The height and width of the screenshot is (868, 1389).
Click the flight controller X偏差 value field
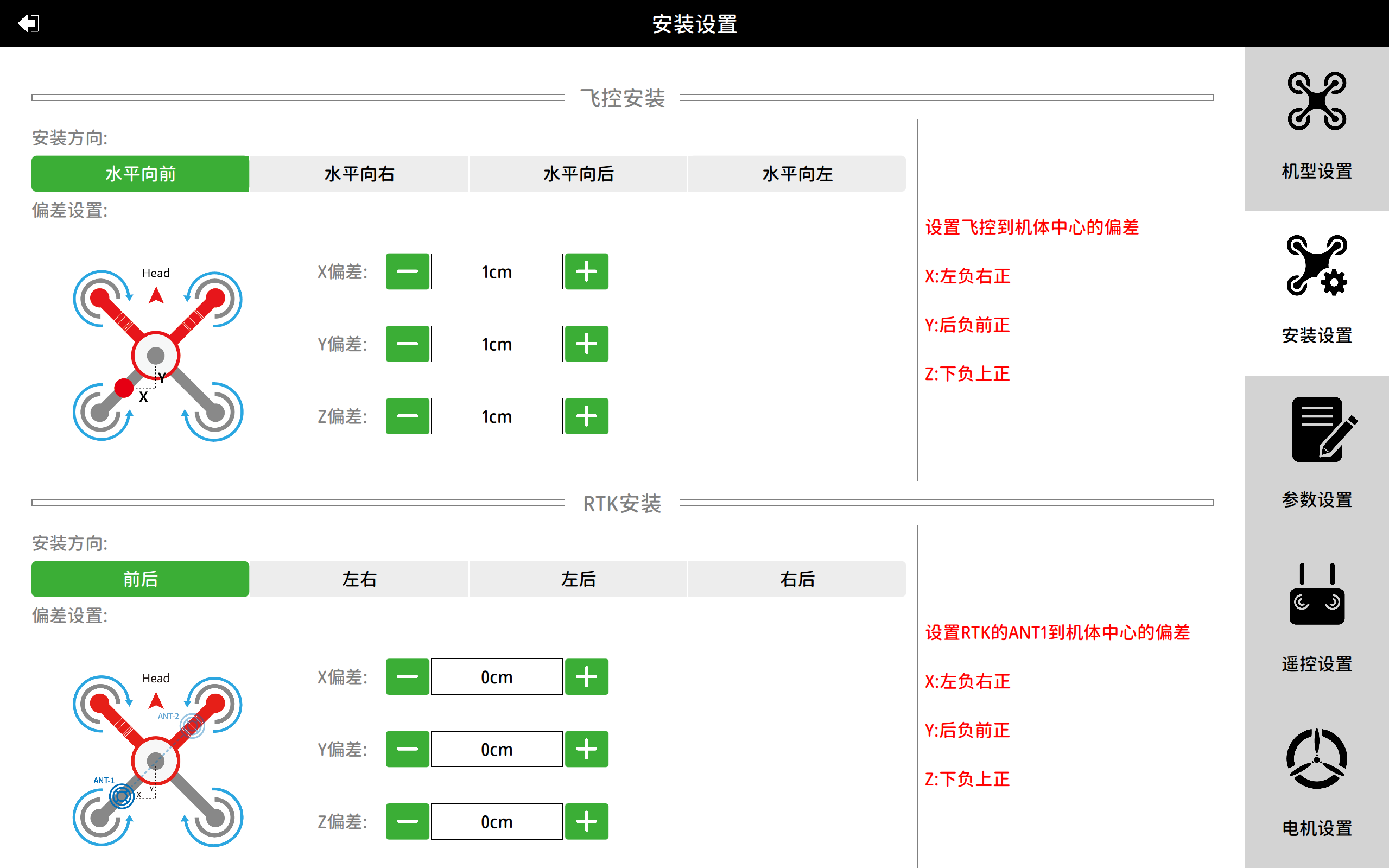497,271
